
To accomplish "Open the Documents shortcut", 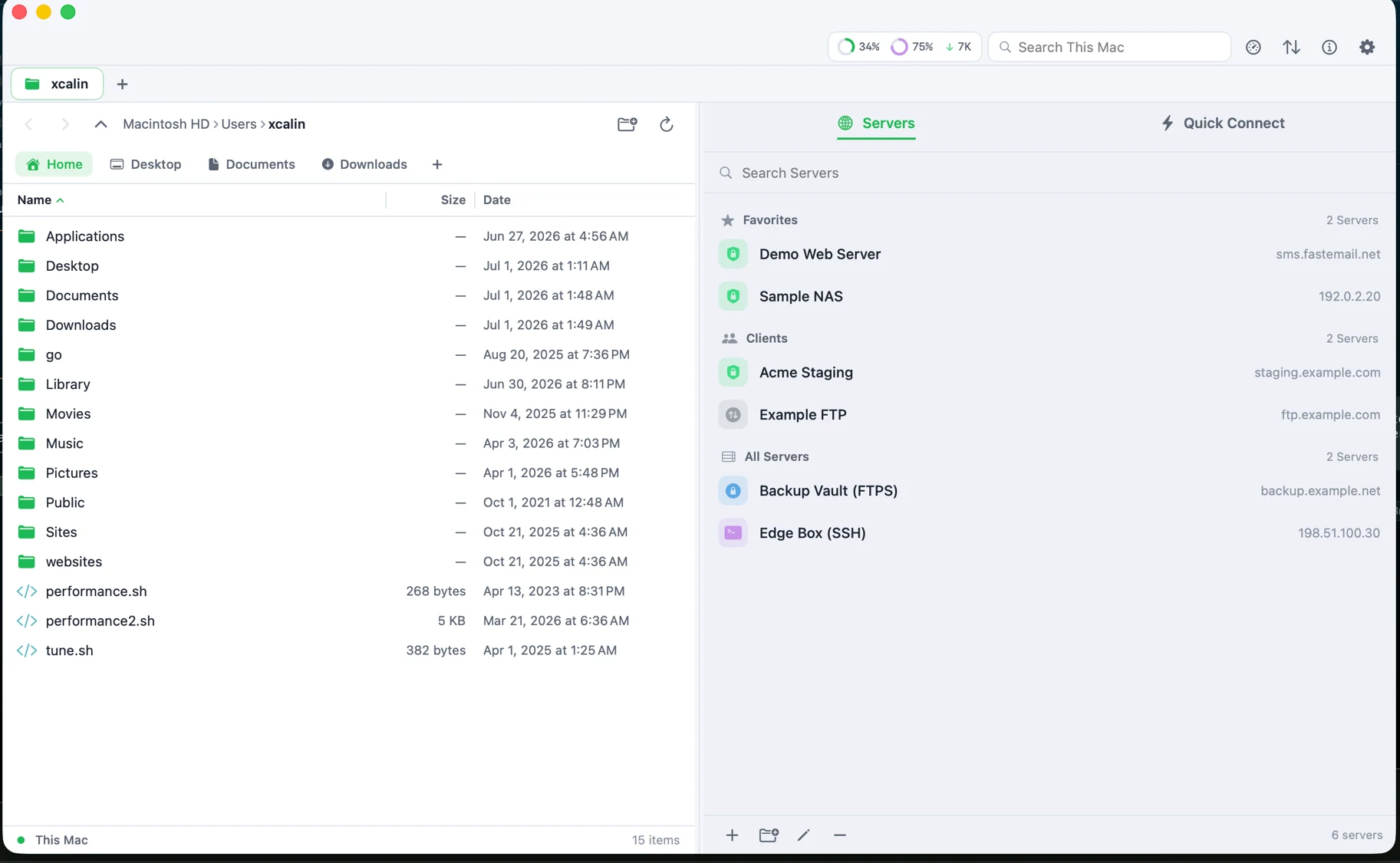I will tap(252, 164).
